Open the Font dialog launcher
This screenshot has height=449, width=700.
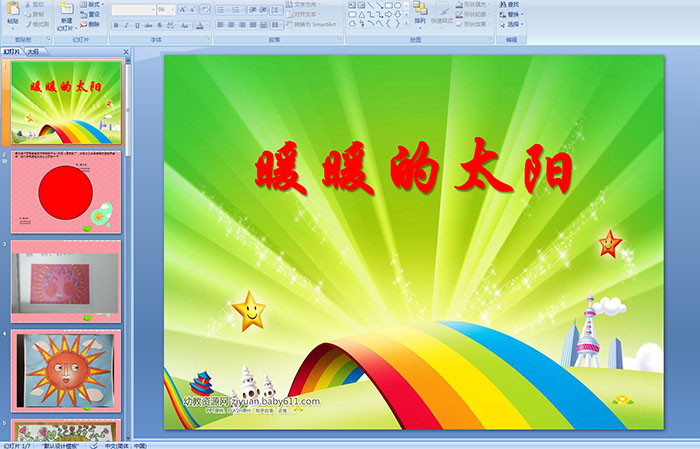click(x=208, y=39)
